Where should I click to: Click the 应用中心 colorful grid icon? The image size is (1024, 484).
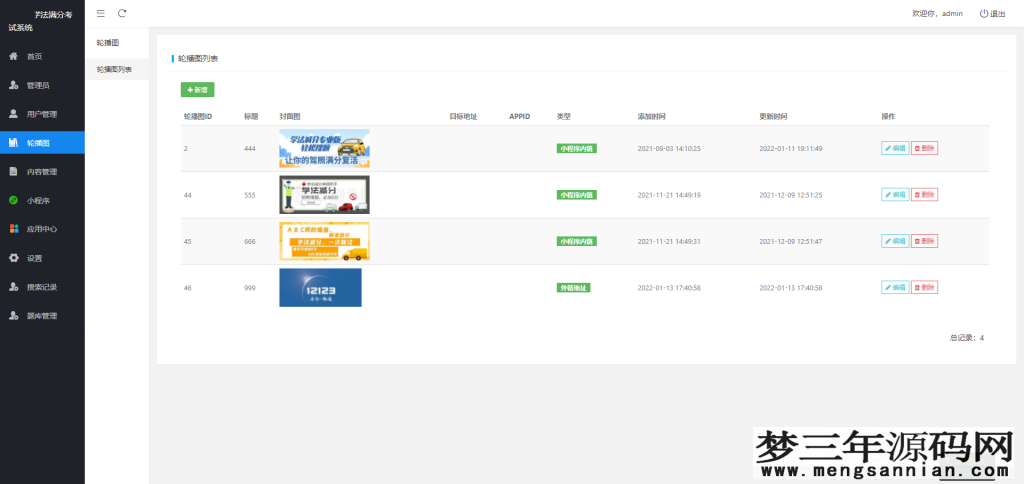(x=13, y=229)
